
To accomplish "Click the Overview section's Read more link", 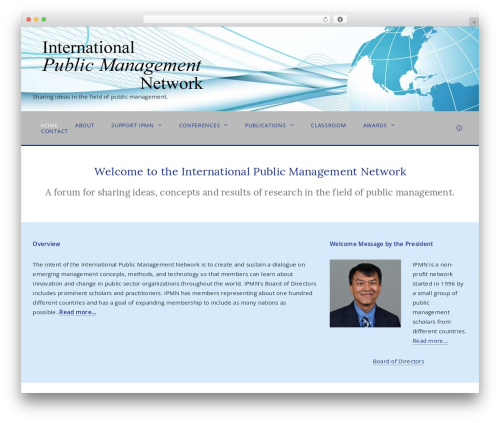I will tap(78, 312).
